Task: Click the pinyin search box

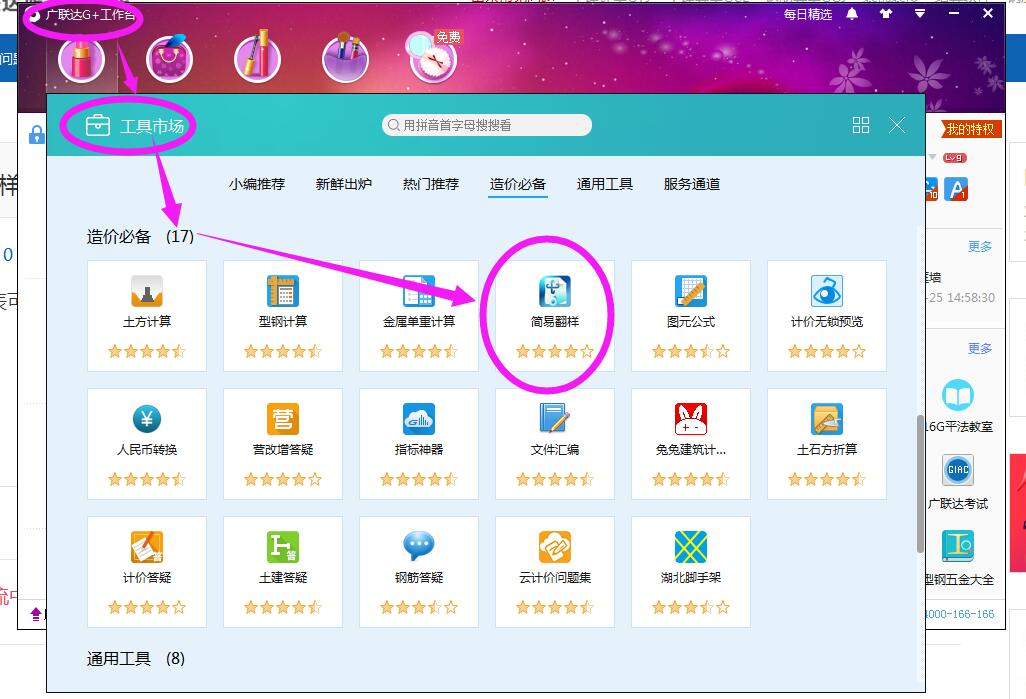Action: click(x=487, y=125)
